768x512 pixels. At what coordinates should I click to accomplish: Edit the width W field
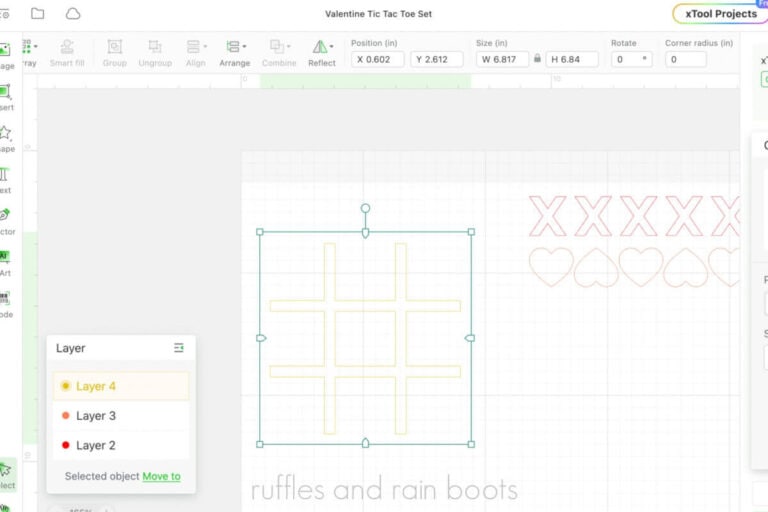coord(503,59)
